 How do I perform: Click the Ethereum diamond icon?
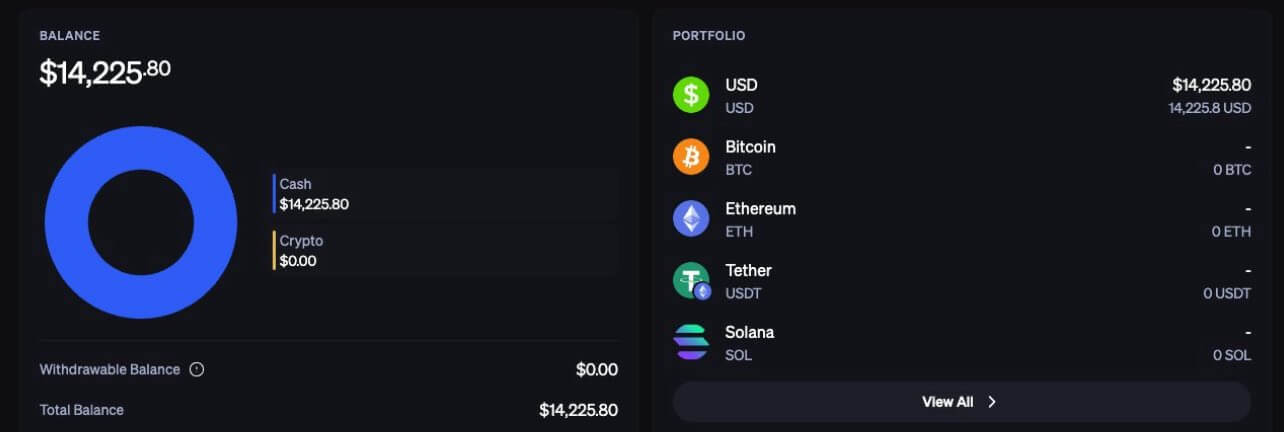[690, 219]
